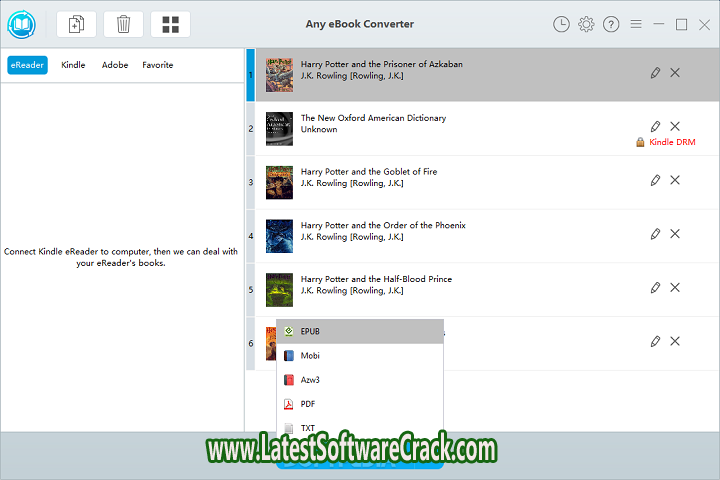Viewport: 720px width, 480px height.
Task: Edit metadata for Half-Blood Prince
Action: click(655, 288)
